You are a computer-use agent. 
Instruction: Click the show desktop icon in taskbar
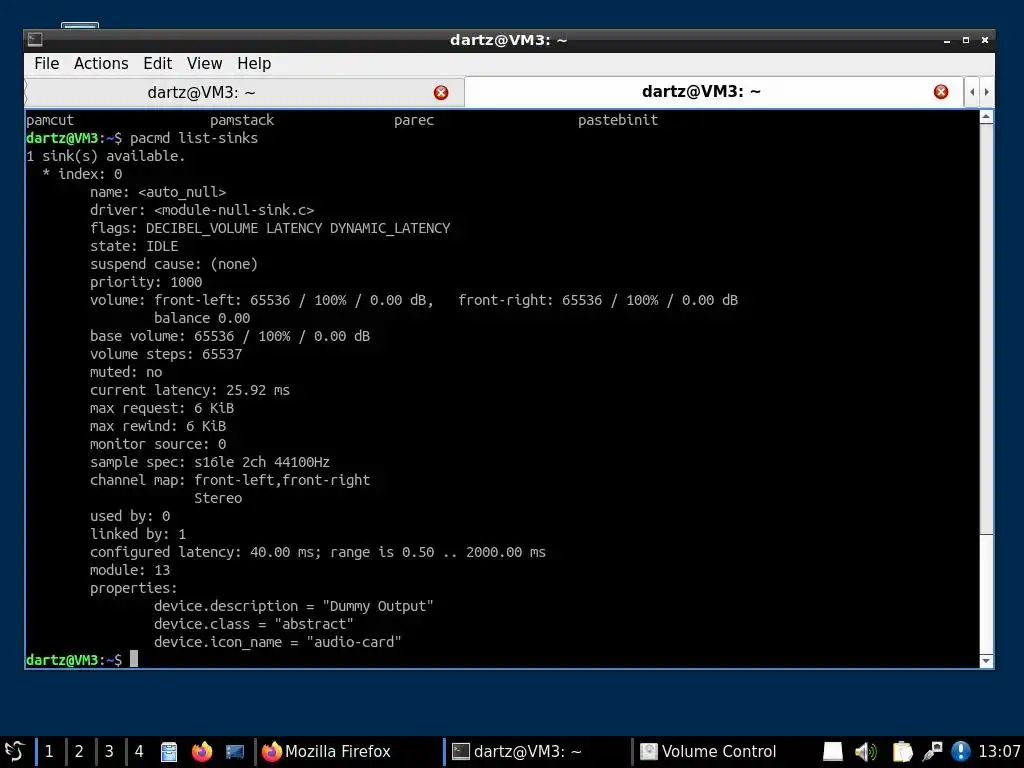tap(234, 752)
